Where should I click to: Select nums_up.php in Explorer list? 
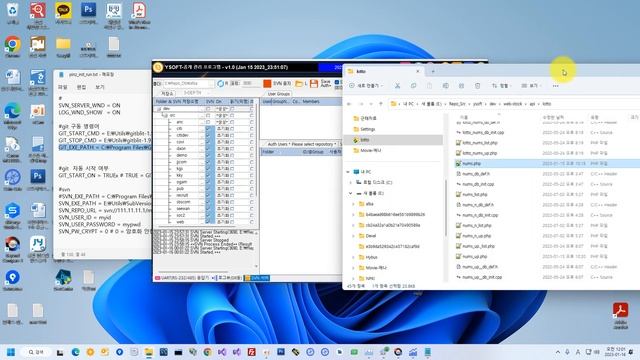[475, 256]
